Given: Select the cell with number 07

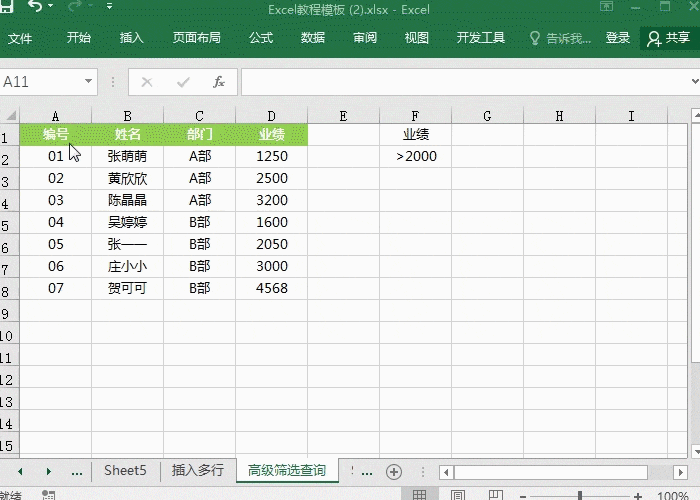Looking at the screenshot, I should (x=55, y=288).
